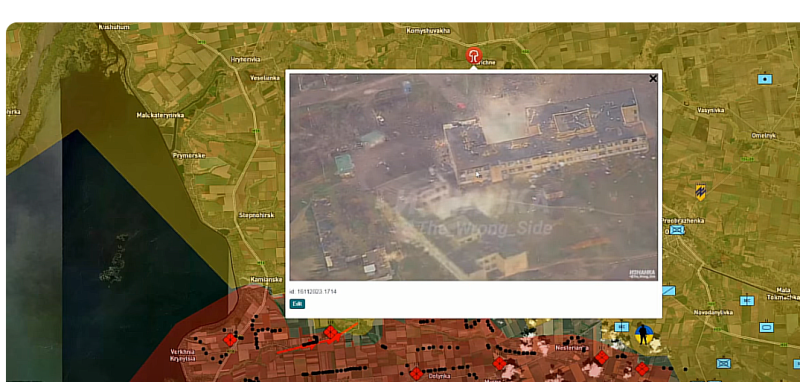Screen dimensions: 800x382
Task: Select blue MC unit marker near Mala Tokmachka
Action: (747, 300)
